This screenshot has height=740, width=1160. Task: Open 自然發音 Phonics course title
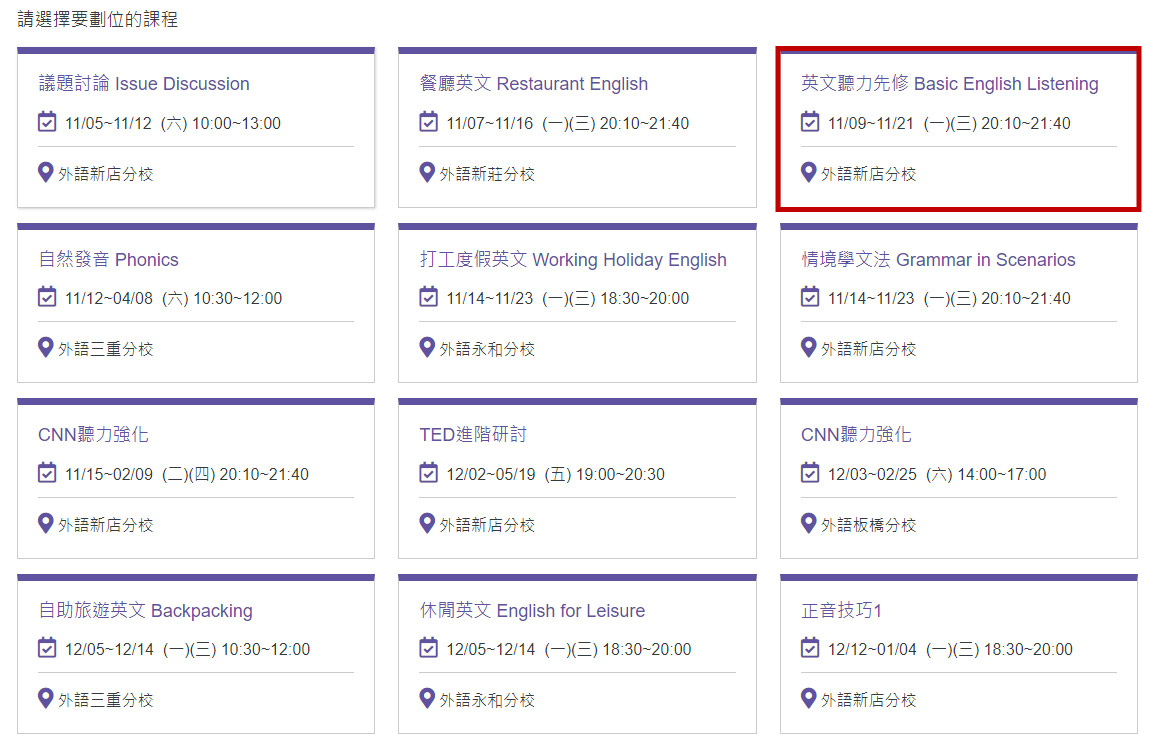pos(108,260)
